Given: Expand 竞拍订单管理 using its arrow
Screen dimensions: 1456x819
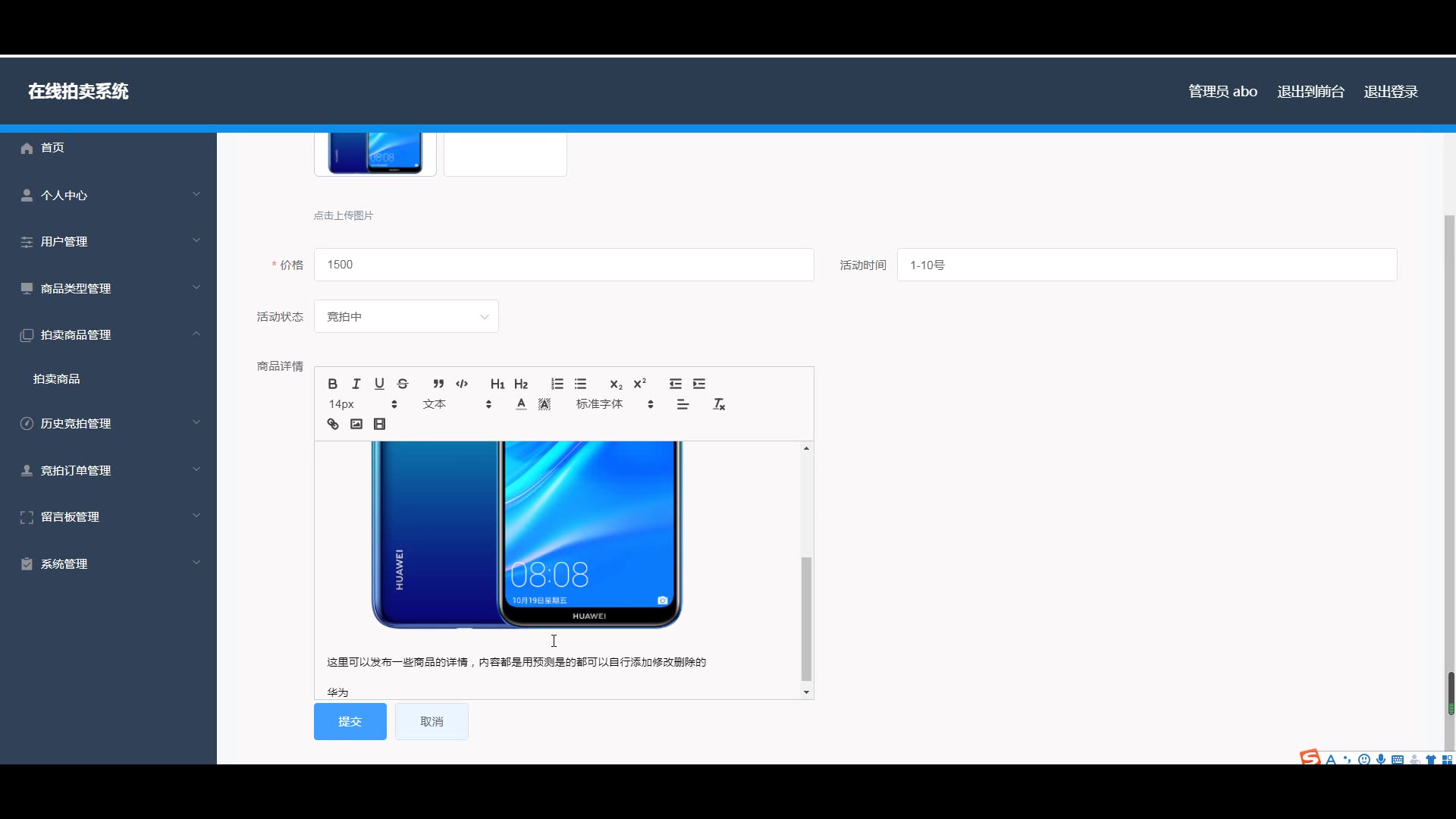Looking at the screenshot, I should 196,469.
